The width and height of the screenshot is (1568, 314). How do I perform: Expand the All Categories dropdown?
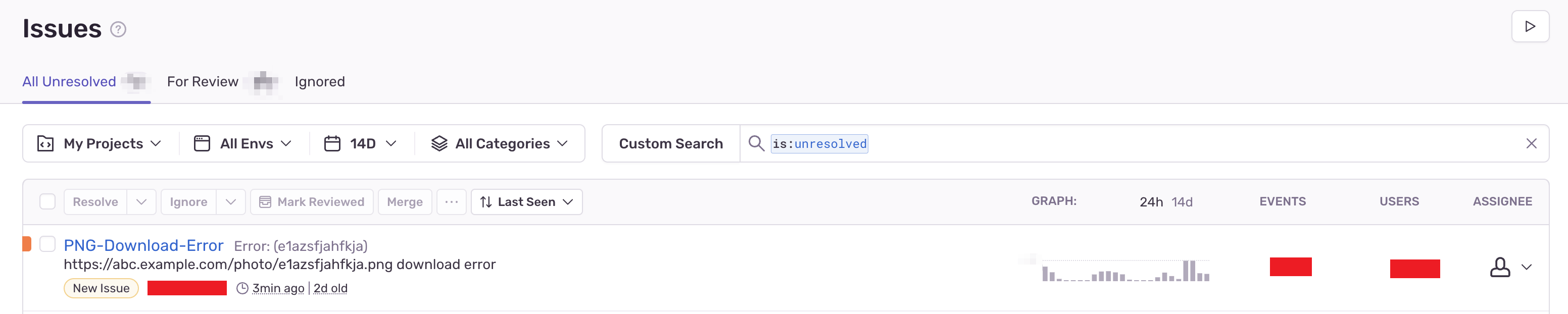(x=500, y=143)
